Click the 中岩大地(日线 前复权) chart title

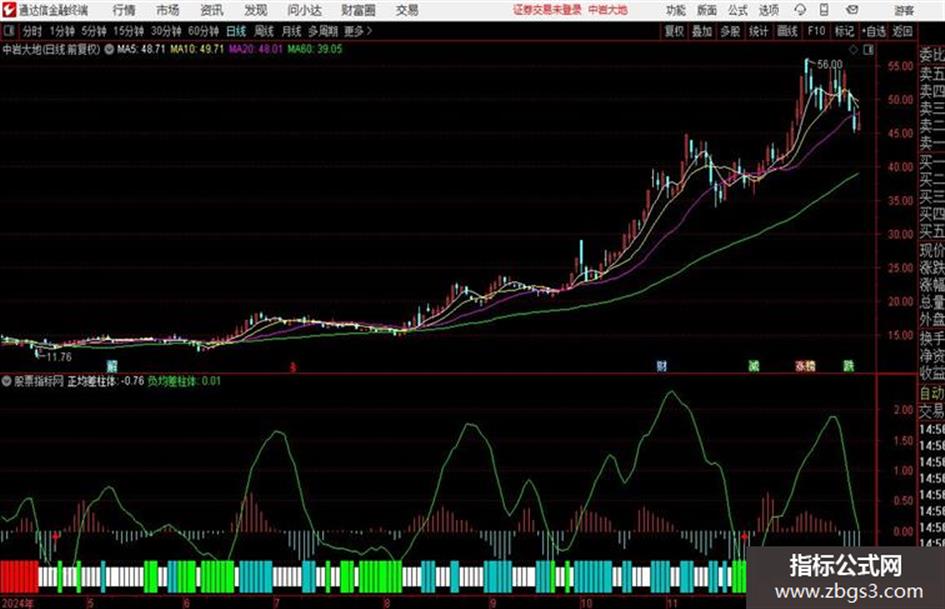pyautogui.click(x=51, y=49)
